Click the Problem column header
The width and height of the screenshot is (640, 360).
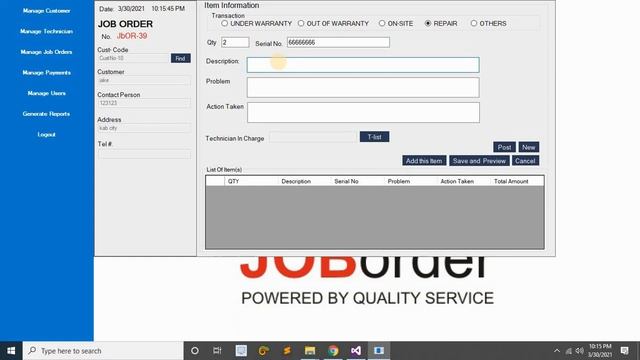(411, 181)
